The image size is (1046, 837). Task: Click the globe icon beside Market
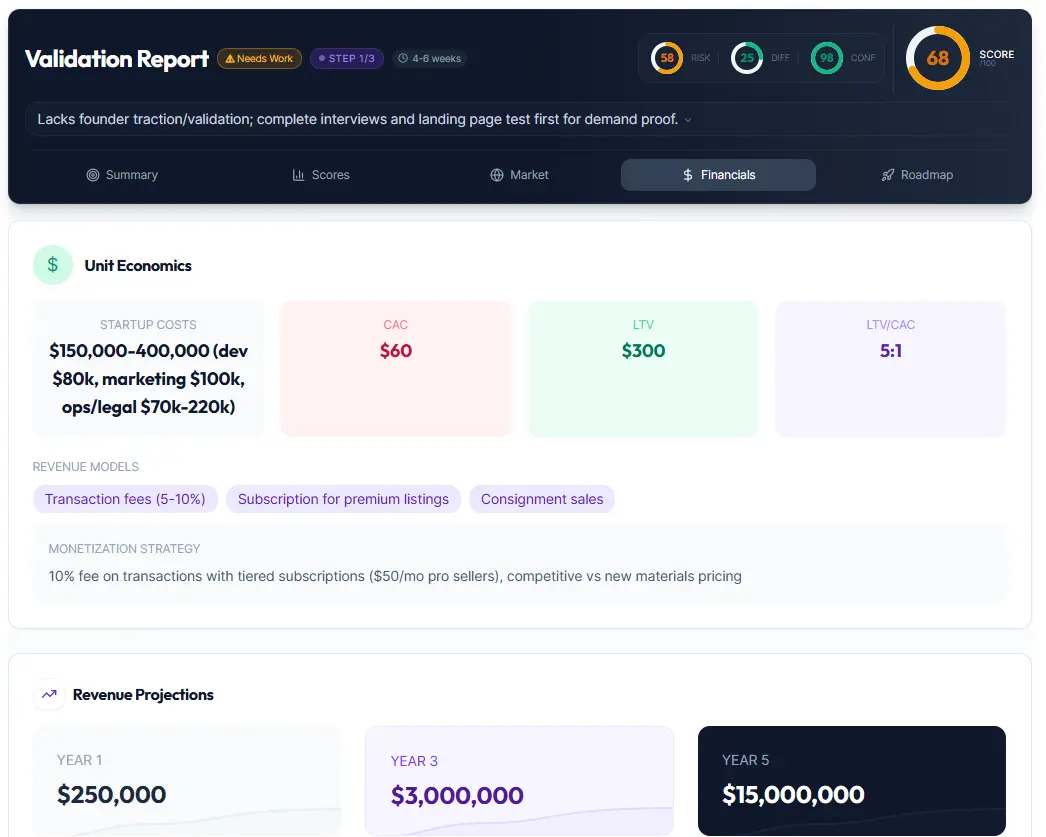pyautogui.click(x=495, y=174)
